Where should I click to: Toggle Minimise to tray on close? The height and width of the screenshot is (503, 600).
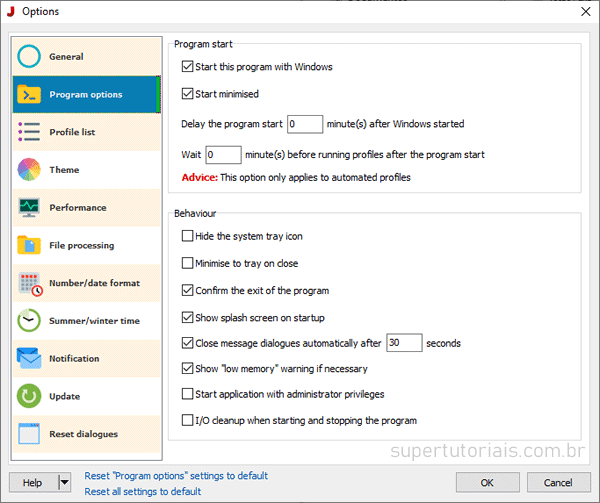(x=188, y=263)
